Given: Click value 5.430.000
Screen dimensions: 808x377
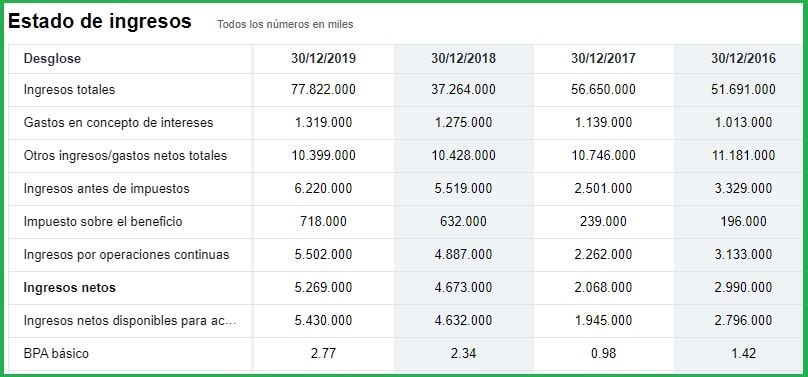Looking at the screenshot, I should [x=323, y=320].
